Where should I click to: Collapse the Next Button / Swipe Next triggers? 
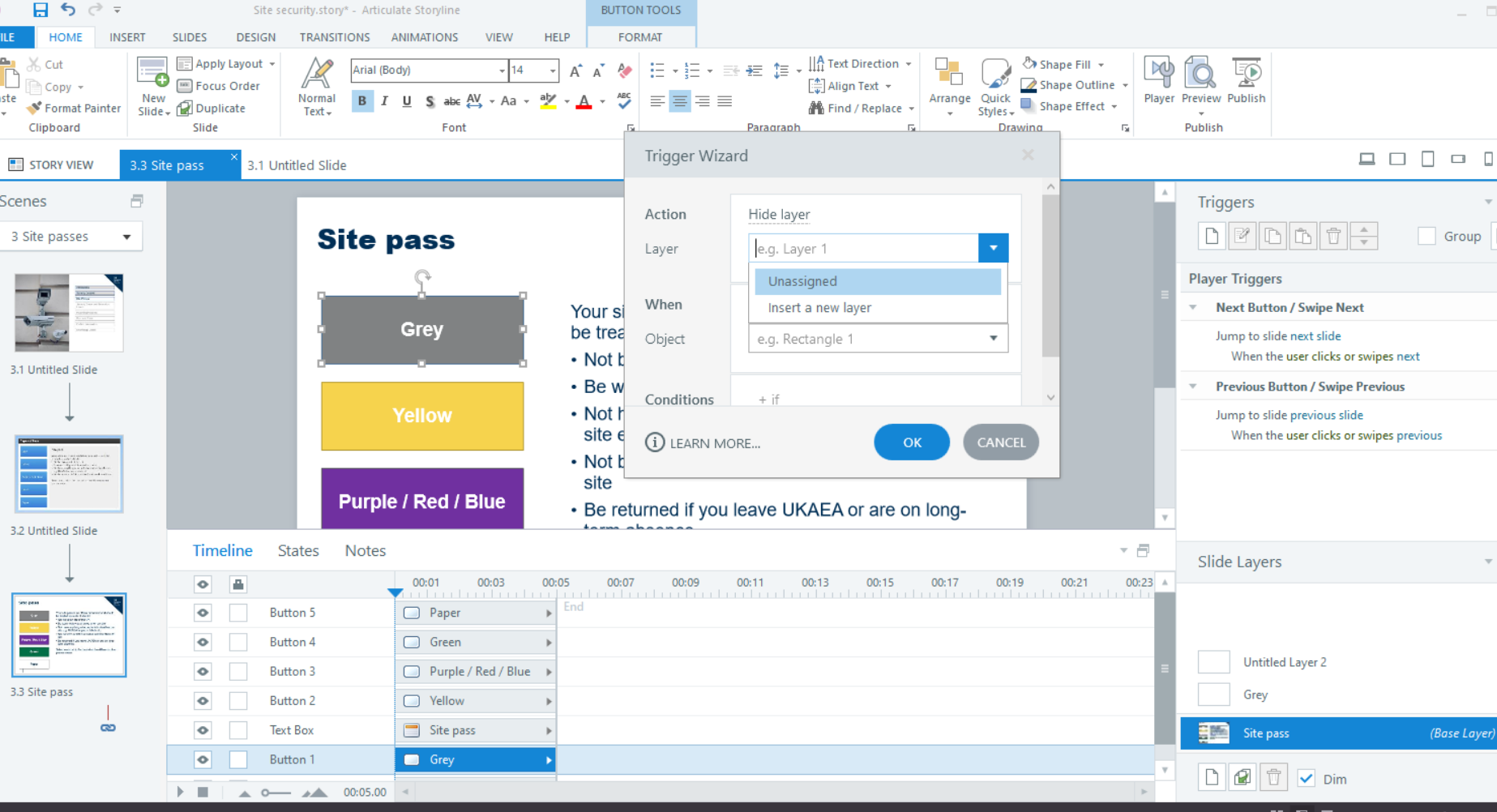1193,307
